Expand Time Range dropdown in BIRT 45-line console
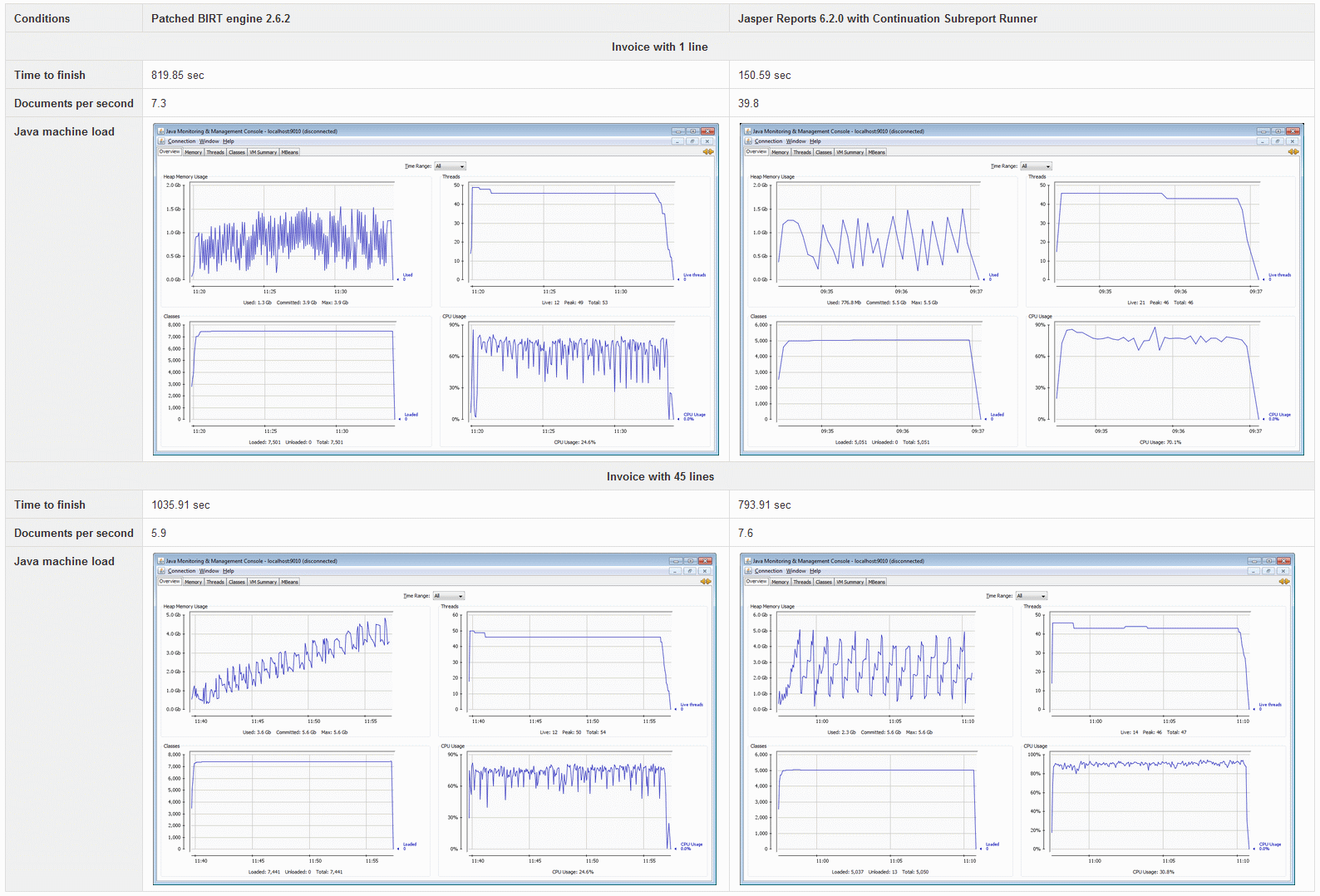The height and width of the screenshot is (896, 1320). (449, 596)
